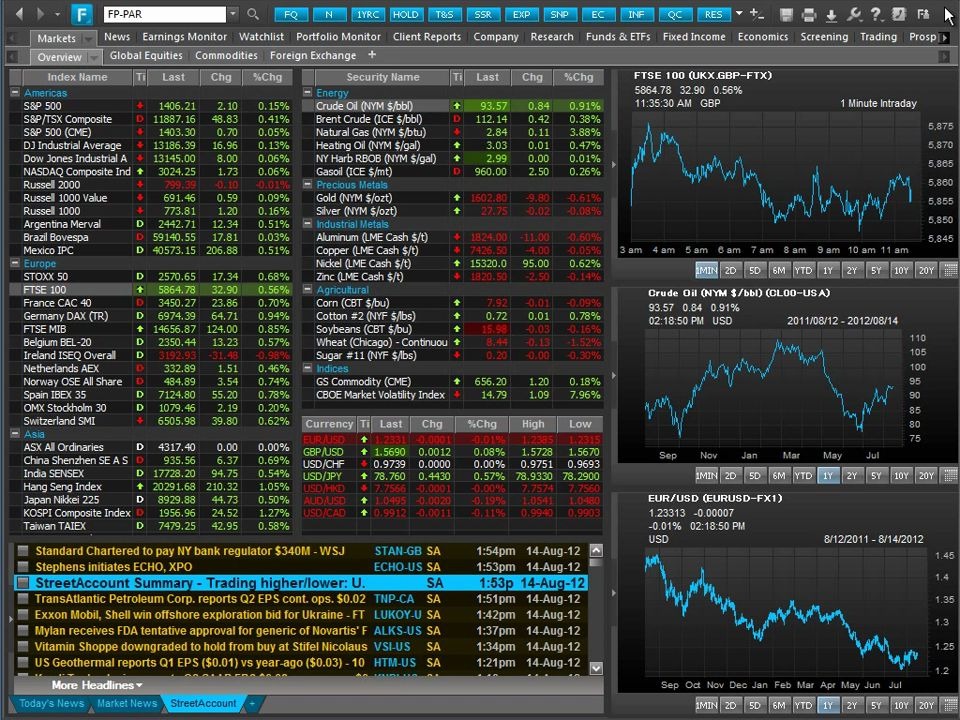Screen dimensions: 960x720
Task: Collapse the Americas index group
Action: click(x=15, y=92)
